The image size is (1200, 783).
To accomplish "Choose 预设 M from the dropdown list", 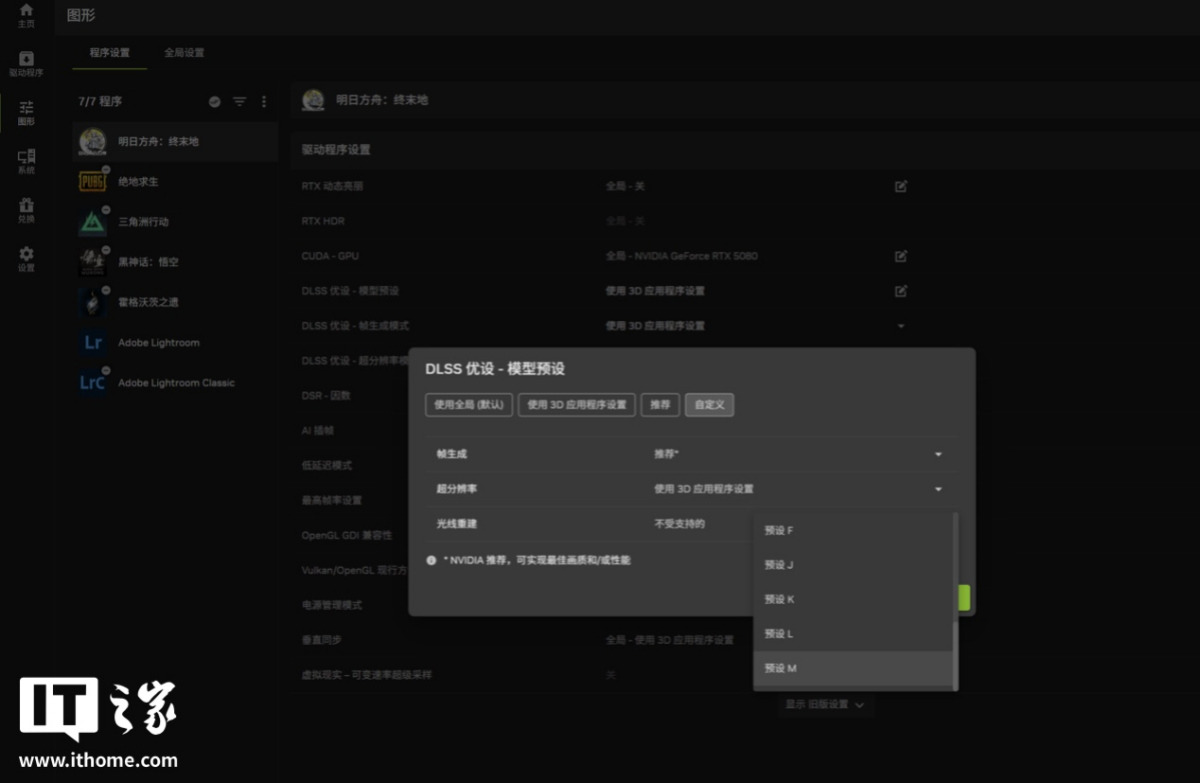I will 853,668.
